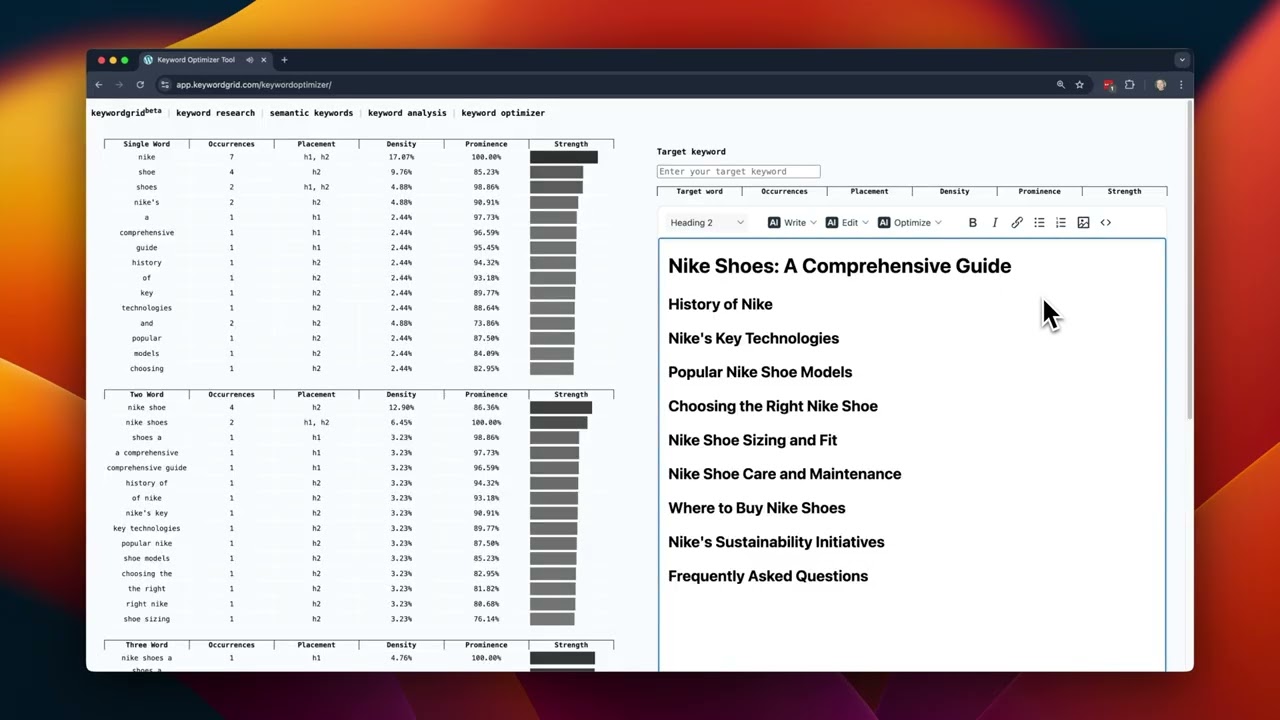Click the right panel Prominence column header
The image size is (1280, 720).
(x=1039, y=191)
